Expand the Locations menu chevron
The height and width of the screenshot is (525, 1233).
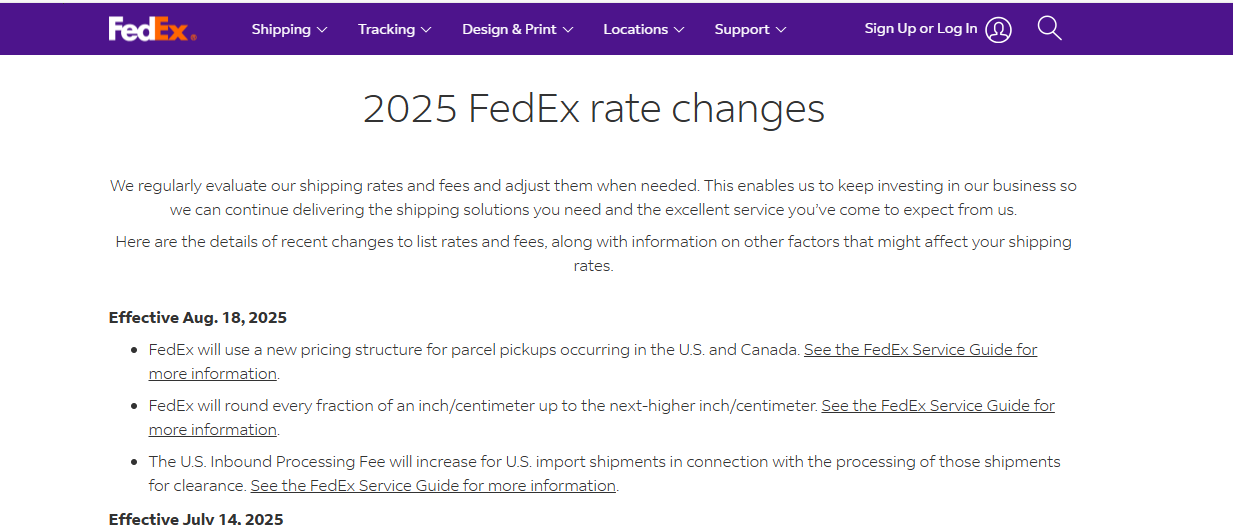[x=679, y=30]
